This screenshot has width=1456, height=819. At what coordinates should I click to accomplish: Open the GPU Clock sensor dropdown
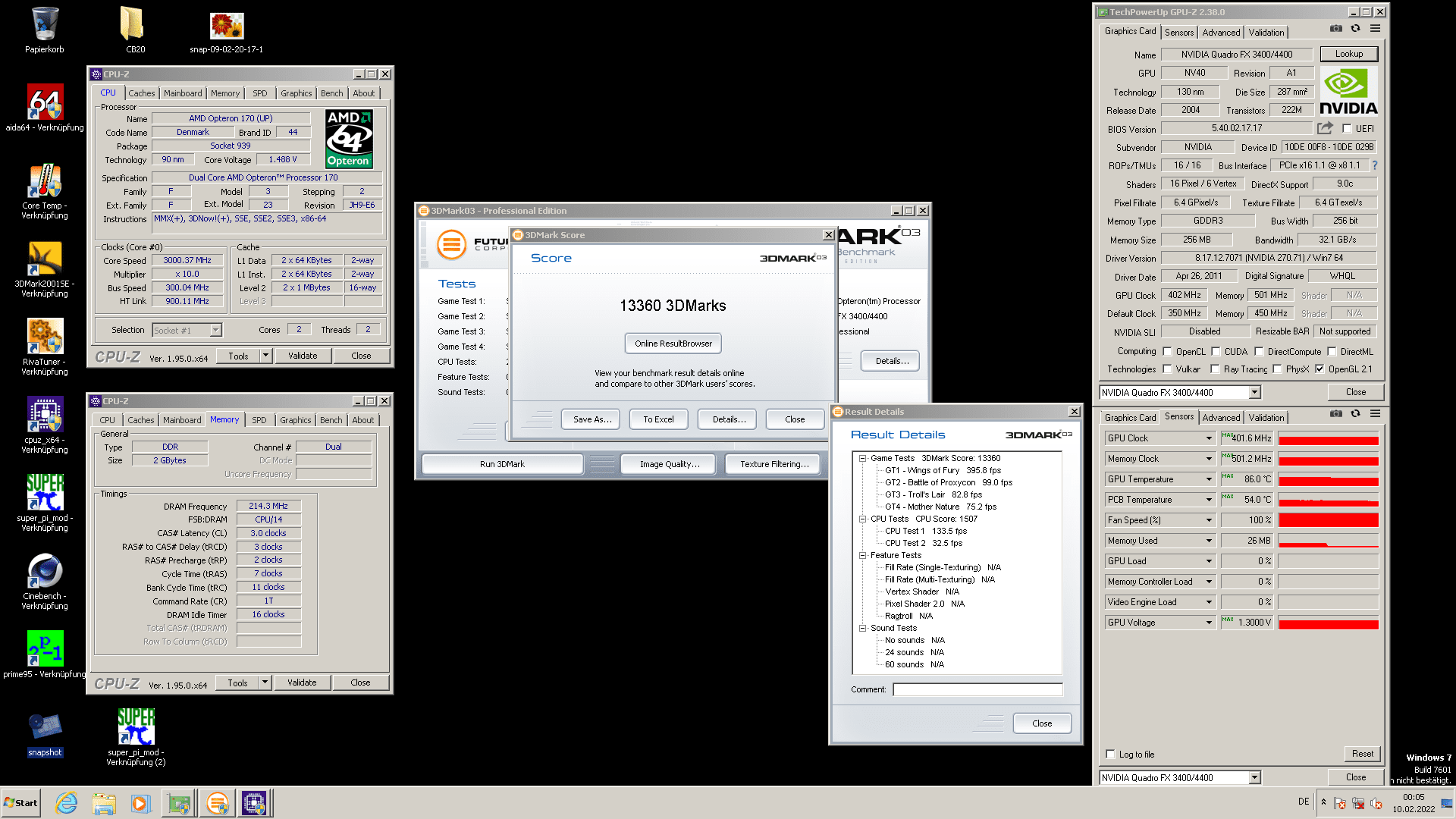1209,438
